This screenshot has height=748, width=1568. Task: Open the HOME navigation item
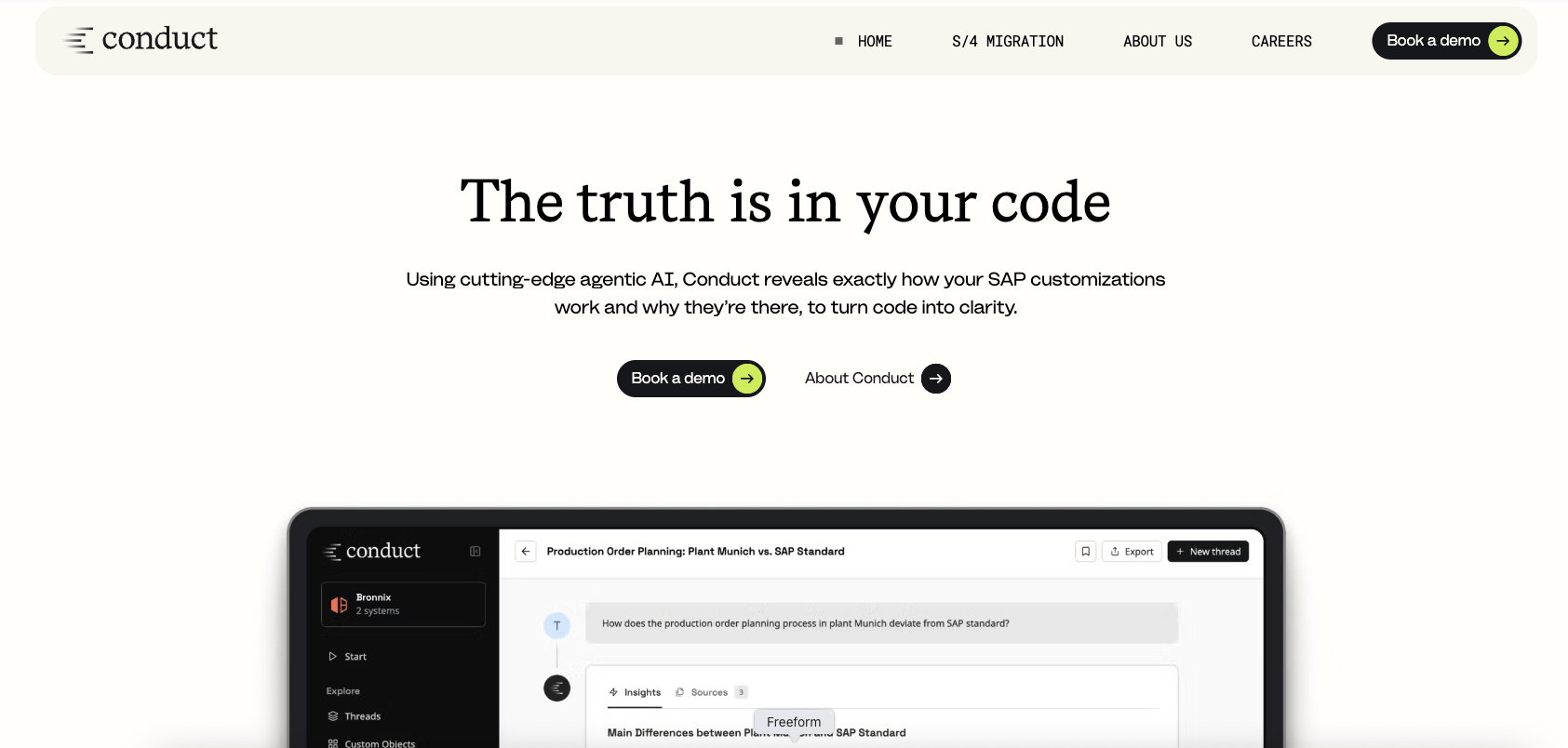(x=874, y=42)
